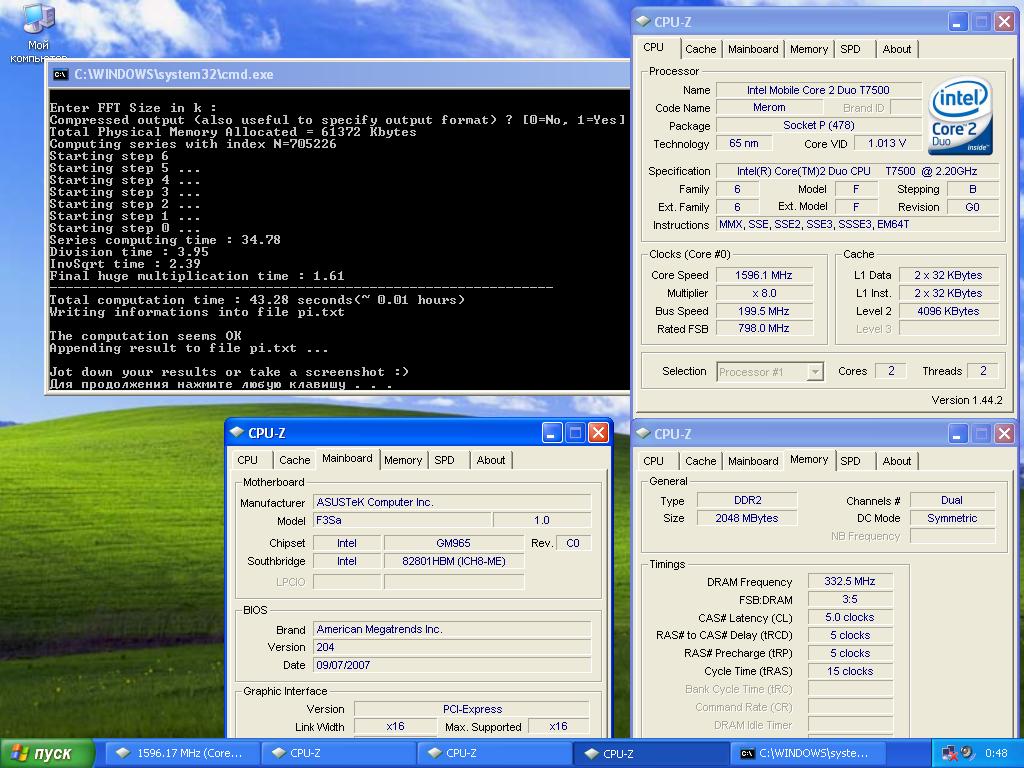Viewport: 1024px width, 768px height.
Task: Click the BIOS Date field 09/07/2007
Action: pos(452,665)
